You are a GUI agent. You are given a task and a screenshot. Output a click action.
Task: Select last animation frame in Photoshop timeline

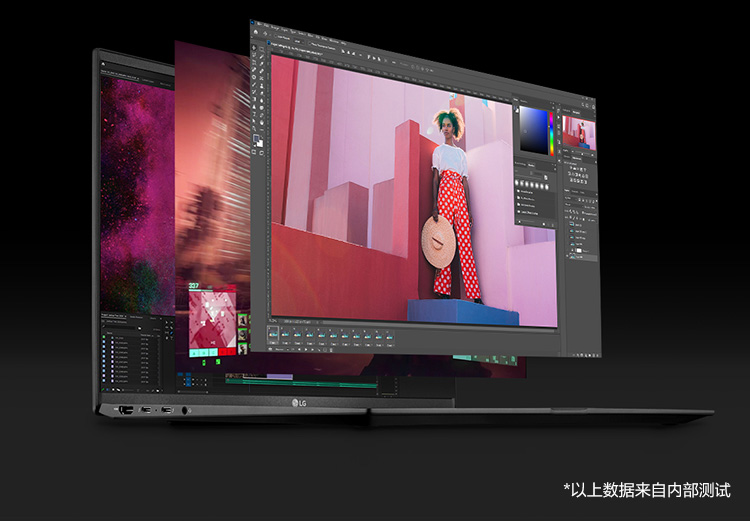(x=389, y=337)
